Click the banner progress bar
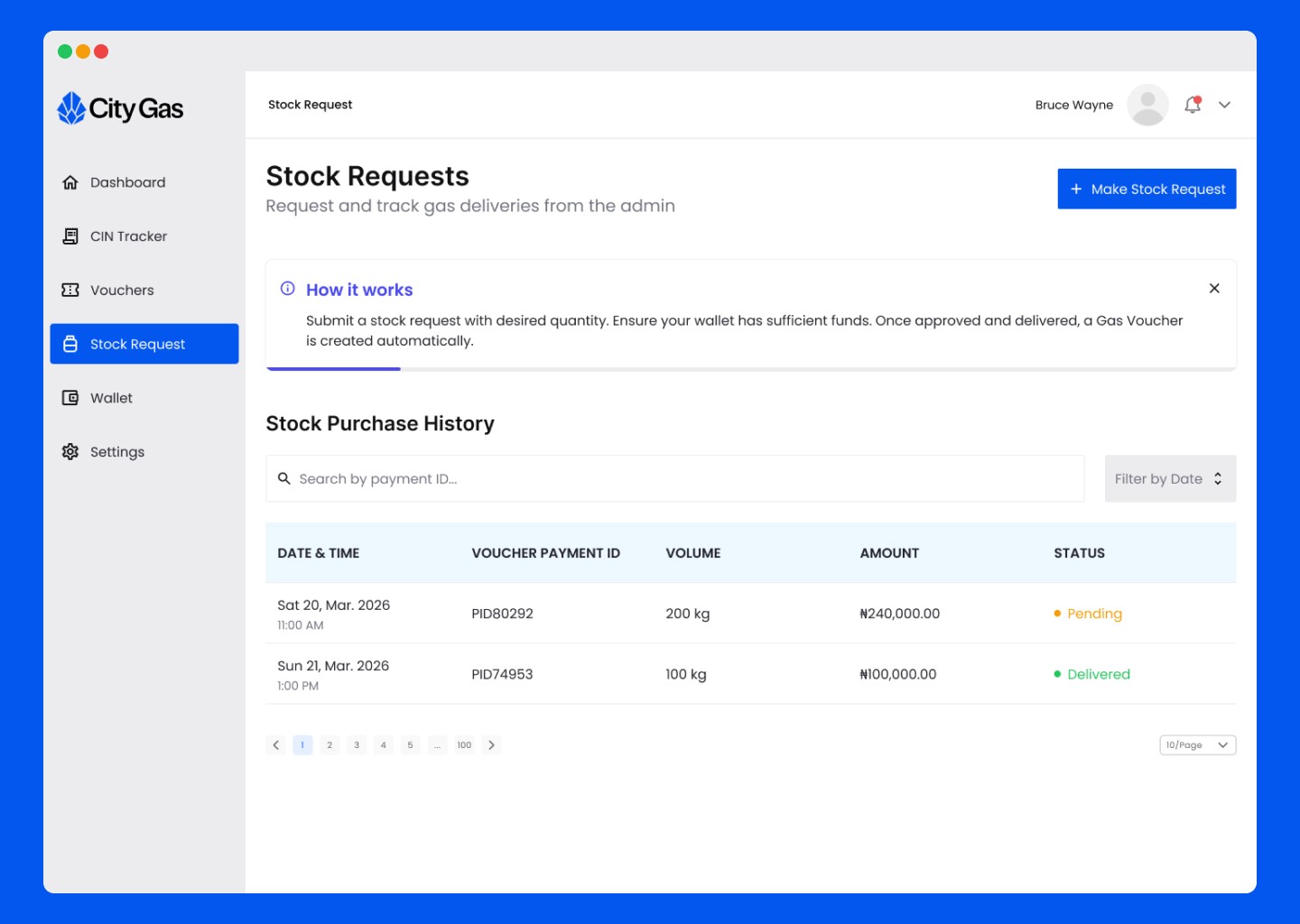 751,369
